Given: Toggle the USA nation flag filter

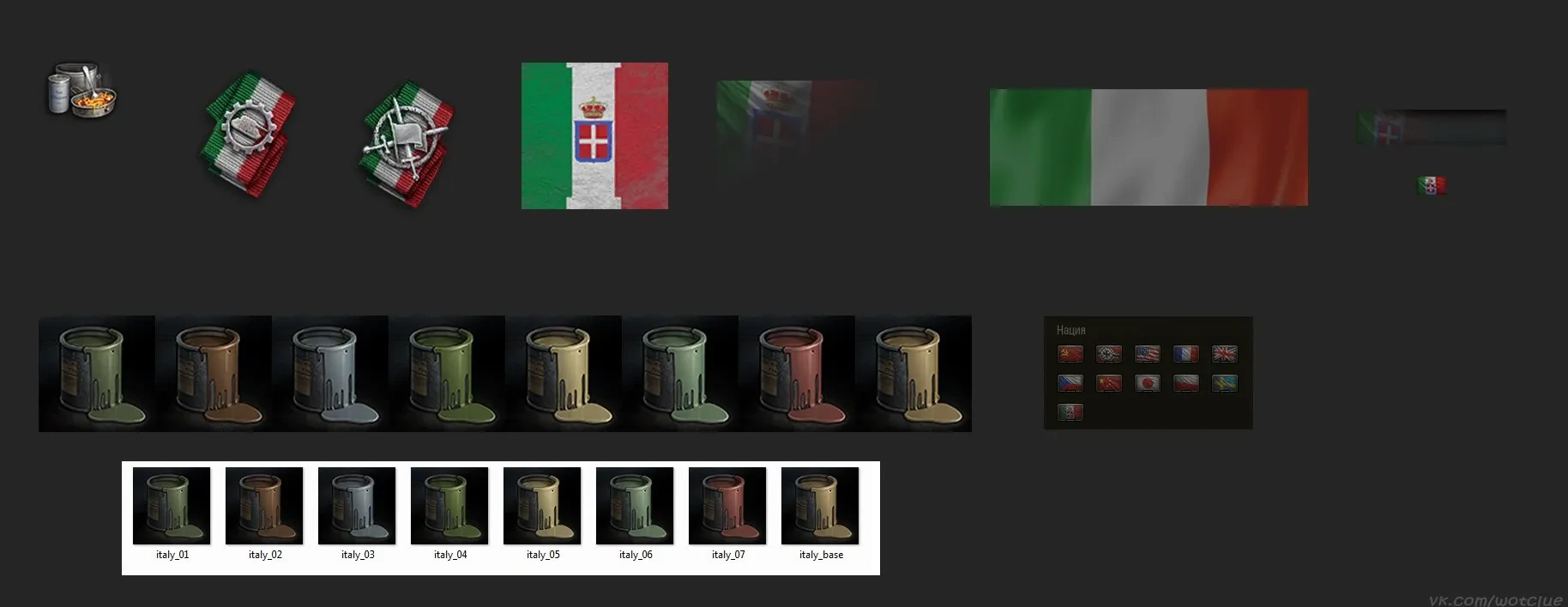Looking at the screenshot, I should pos(1147,353).
